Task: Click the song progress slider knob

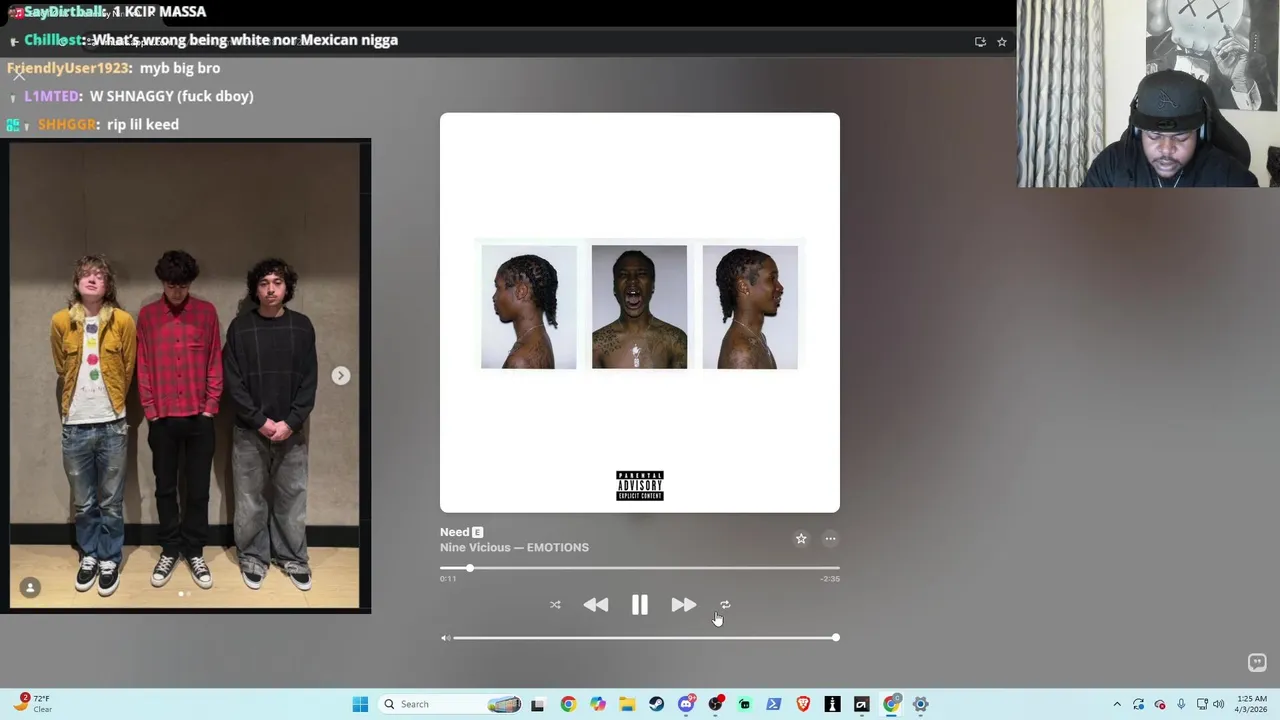Action: (x=469, y=568)
